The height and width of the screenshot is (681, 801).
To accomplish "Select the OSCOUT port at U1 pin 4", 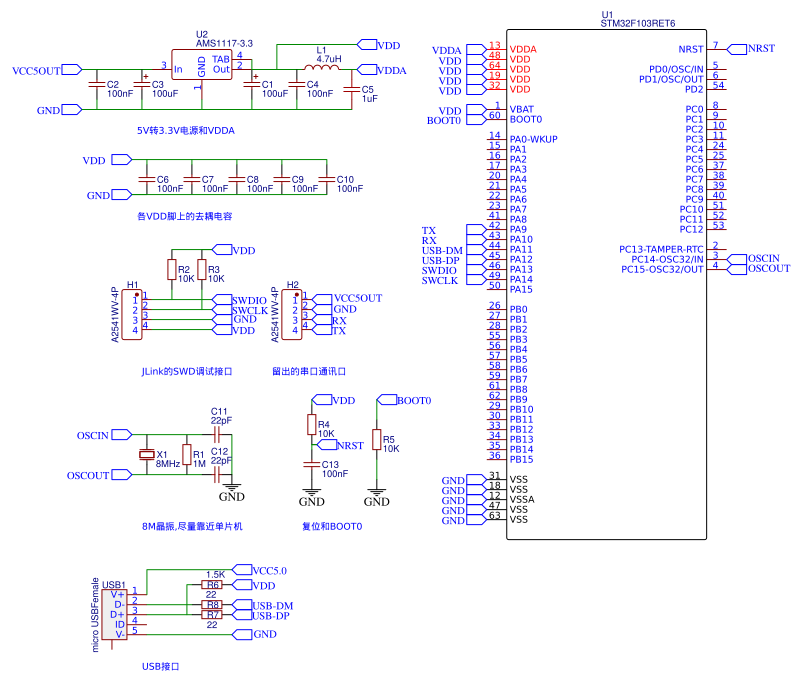I will click(x=737, y=269).
